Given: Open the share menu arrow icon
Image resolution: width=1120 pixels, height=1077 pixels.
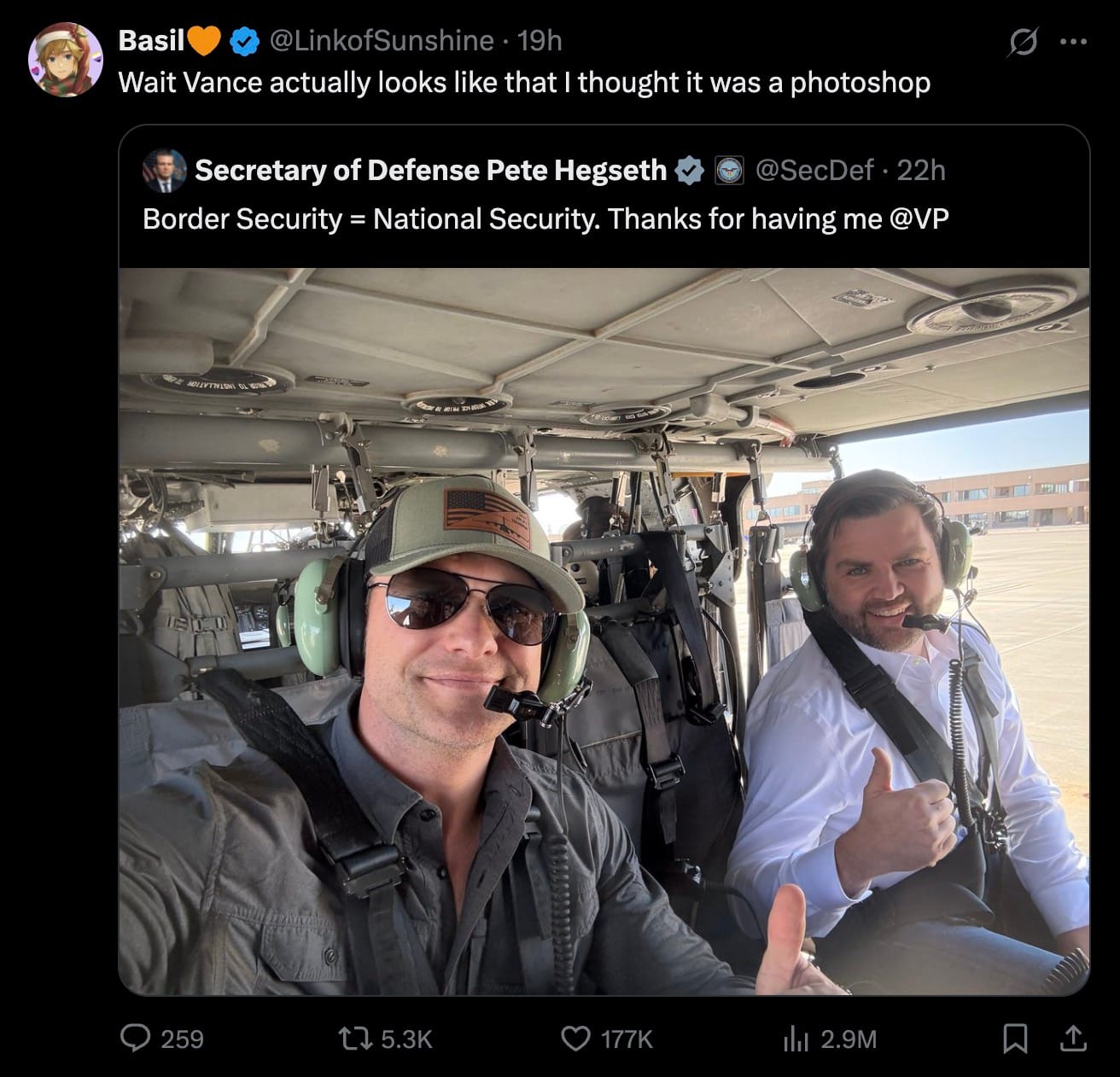Looking at the screenshot, I should tap(1072, 1038).
